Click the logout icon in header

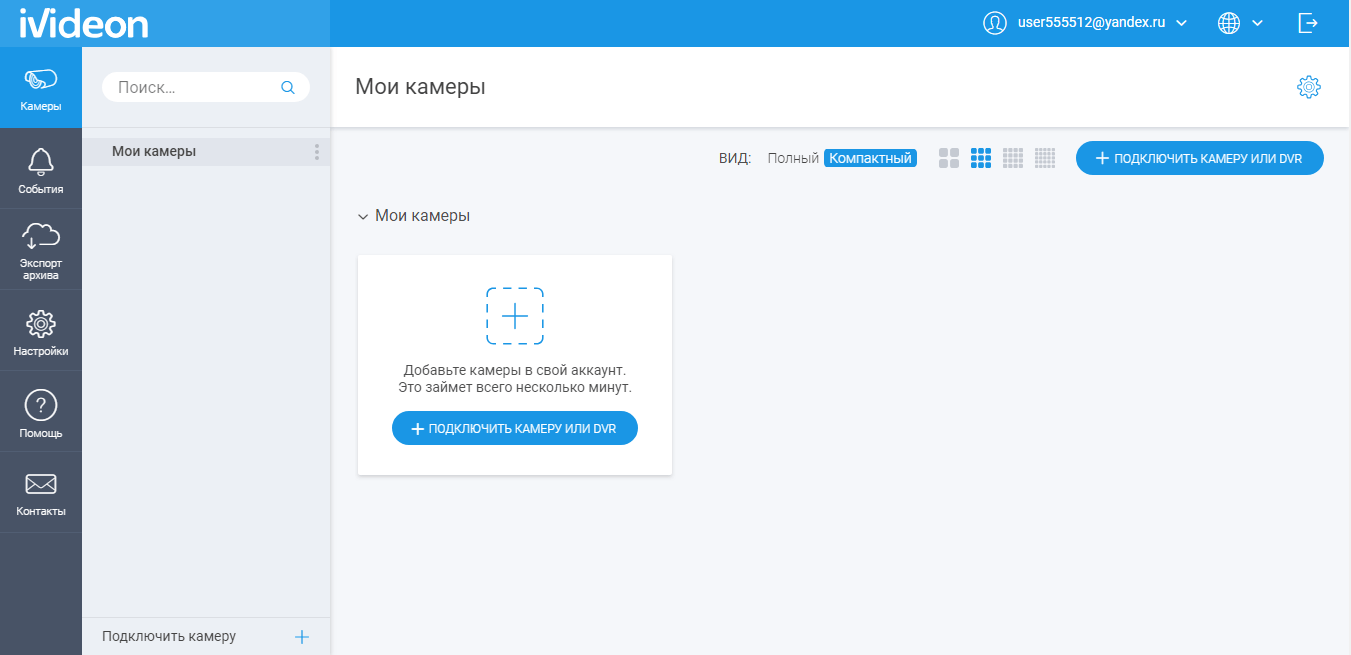coord(1307,23)
